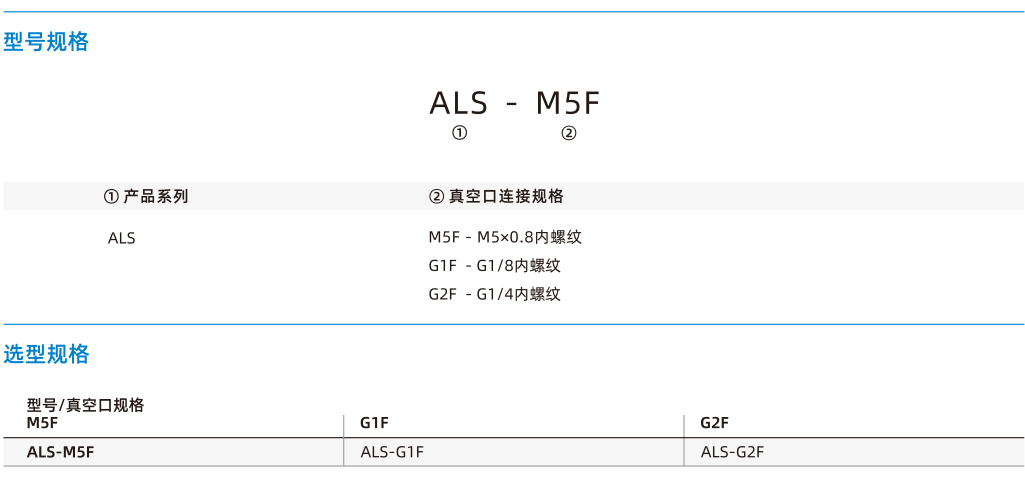Click the large M5F text in the model code
1025x484 pixels.
[568, 103]
